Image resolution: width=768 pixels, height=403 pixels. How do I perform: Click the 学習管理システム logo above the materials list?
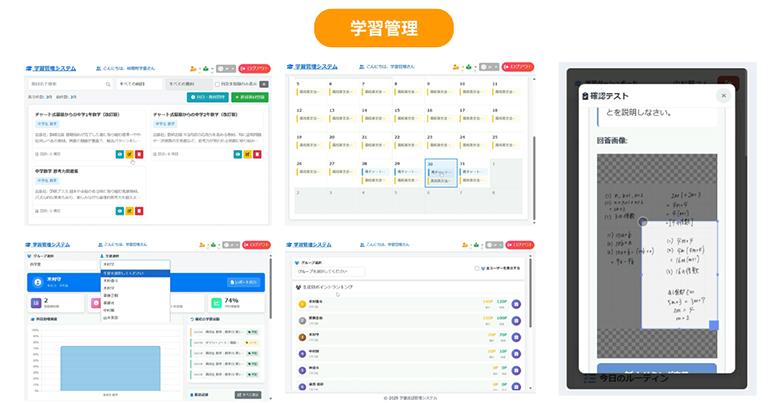pos(55,66)
